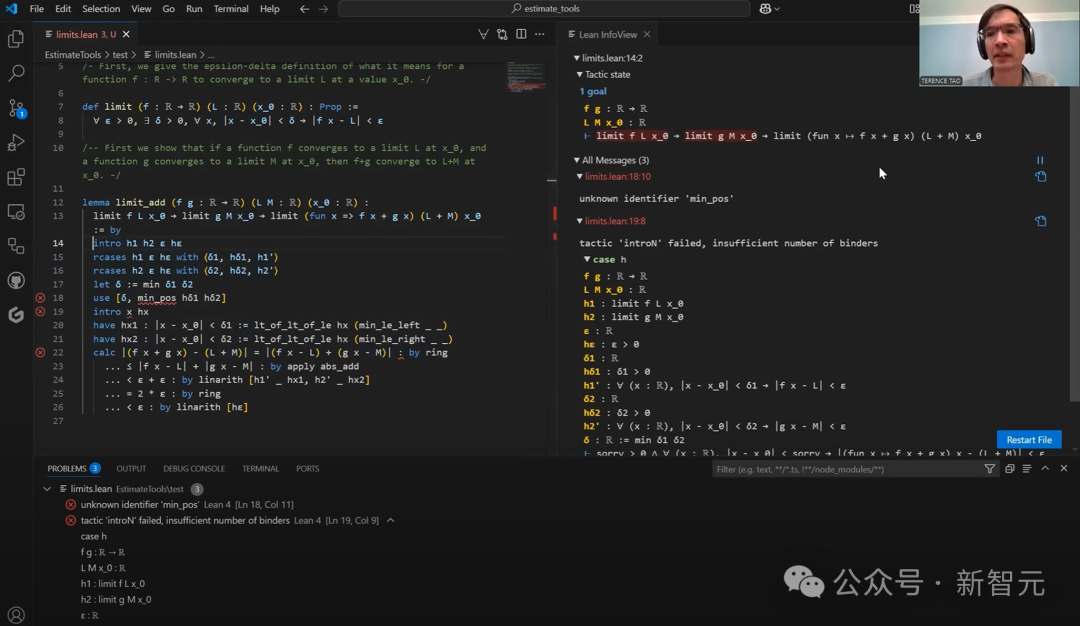Screen dimensions: 1080x626
Task: Open the Search view icon
Action: click(x=16, y=72)
